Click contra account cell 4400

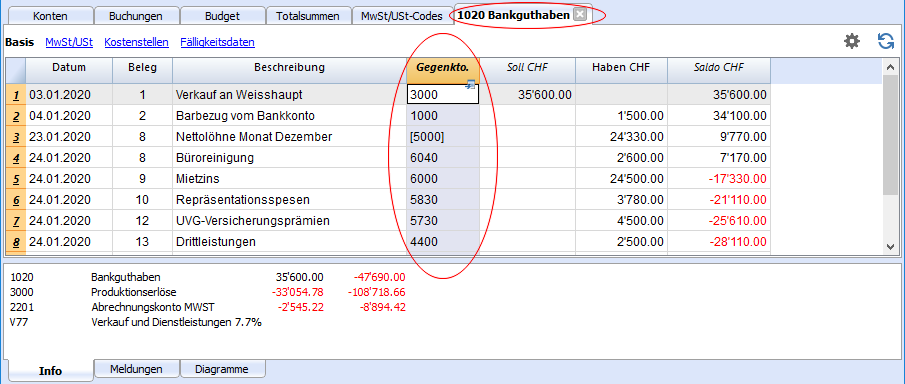[443, 241]
